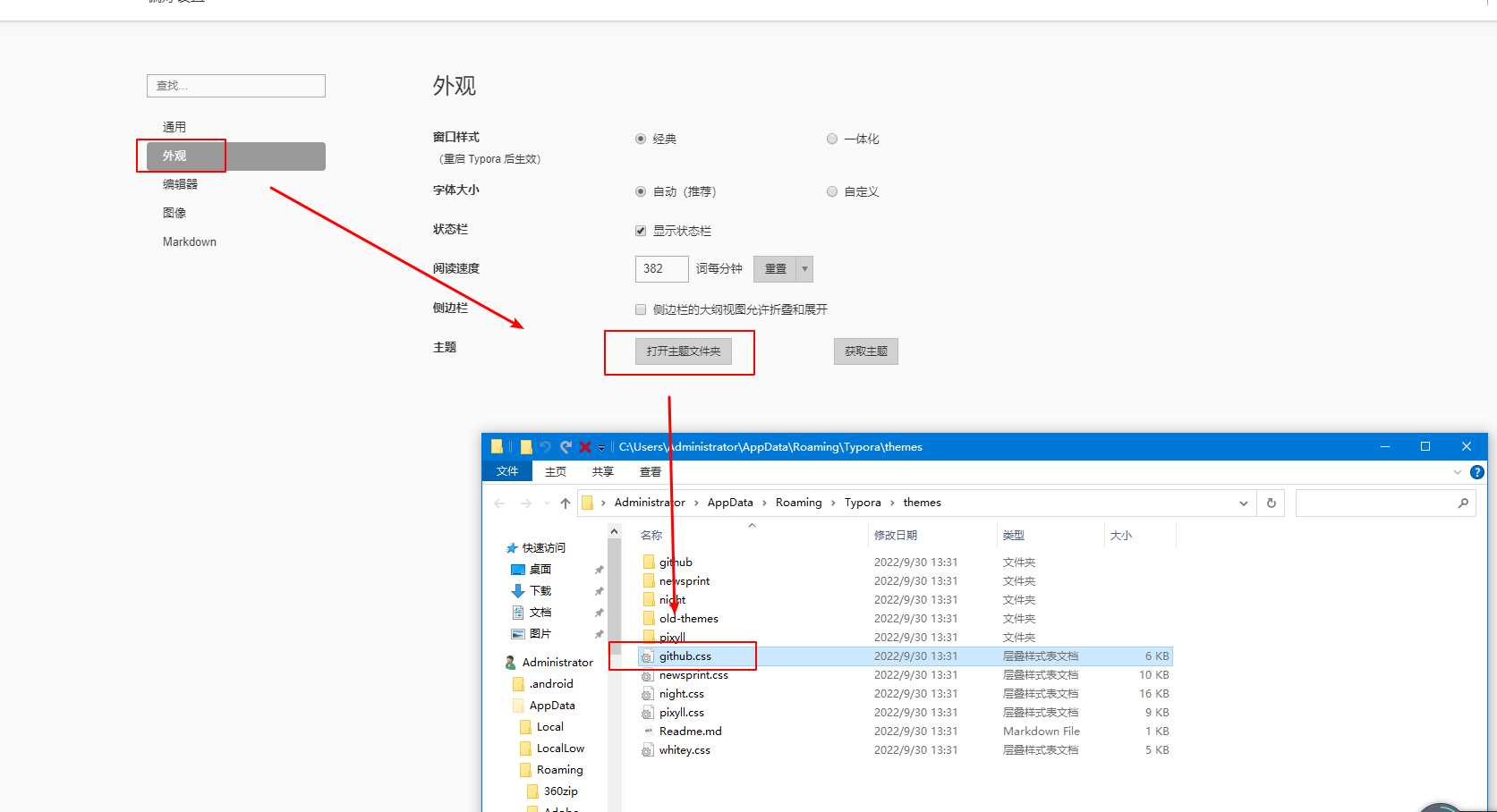Open the 查看 ribbon tab
The image size is (1497, 812).
point(651,472)
